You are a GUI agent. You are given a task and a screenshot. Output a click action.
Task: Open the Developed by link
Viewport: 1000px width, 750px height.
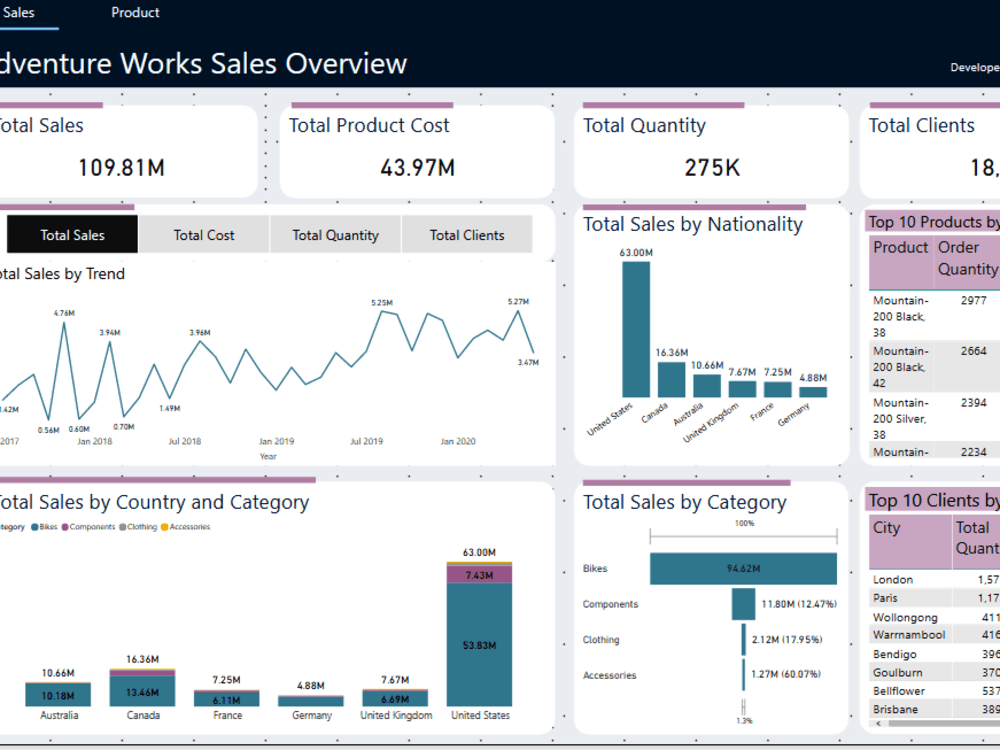tap(975, 67)
